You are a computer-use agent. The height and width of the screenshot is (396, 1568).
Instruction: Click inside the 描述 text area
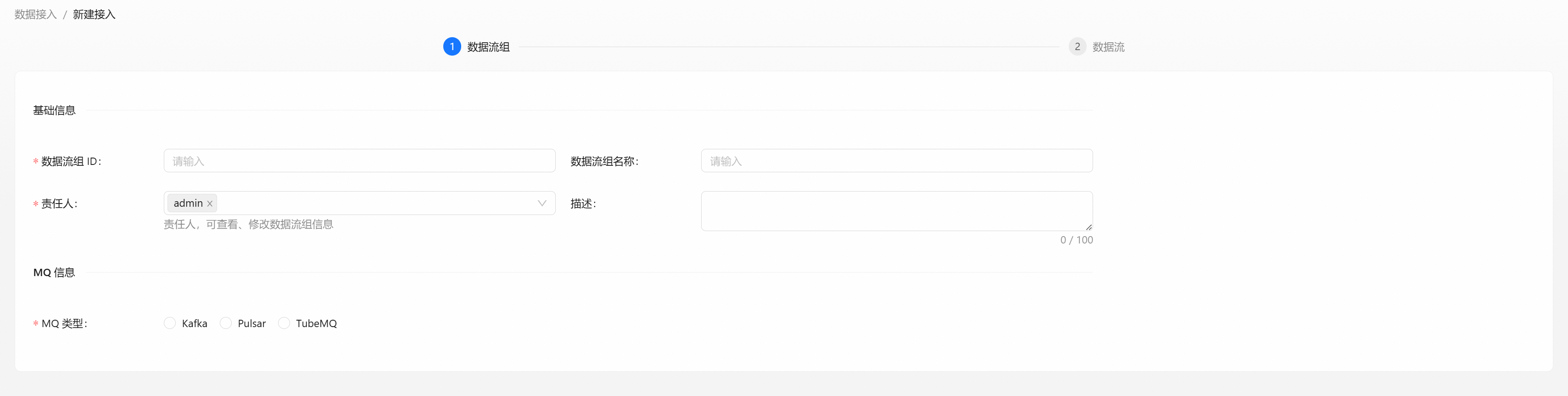(x=896, y=211)
